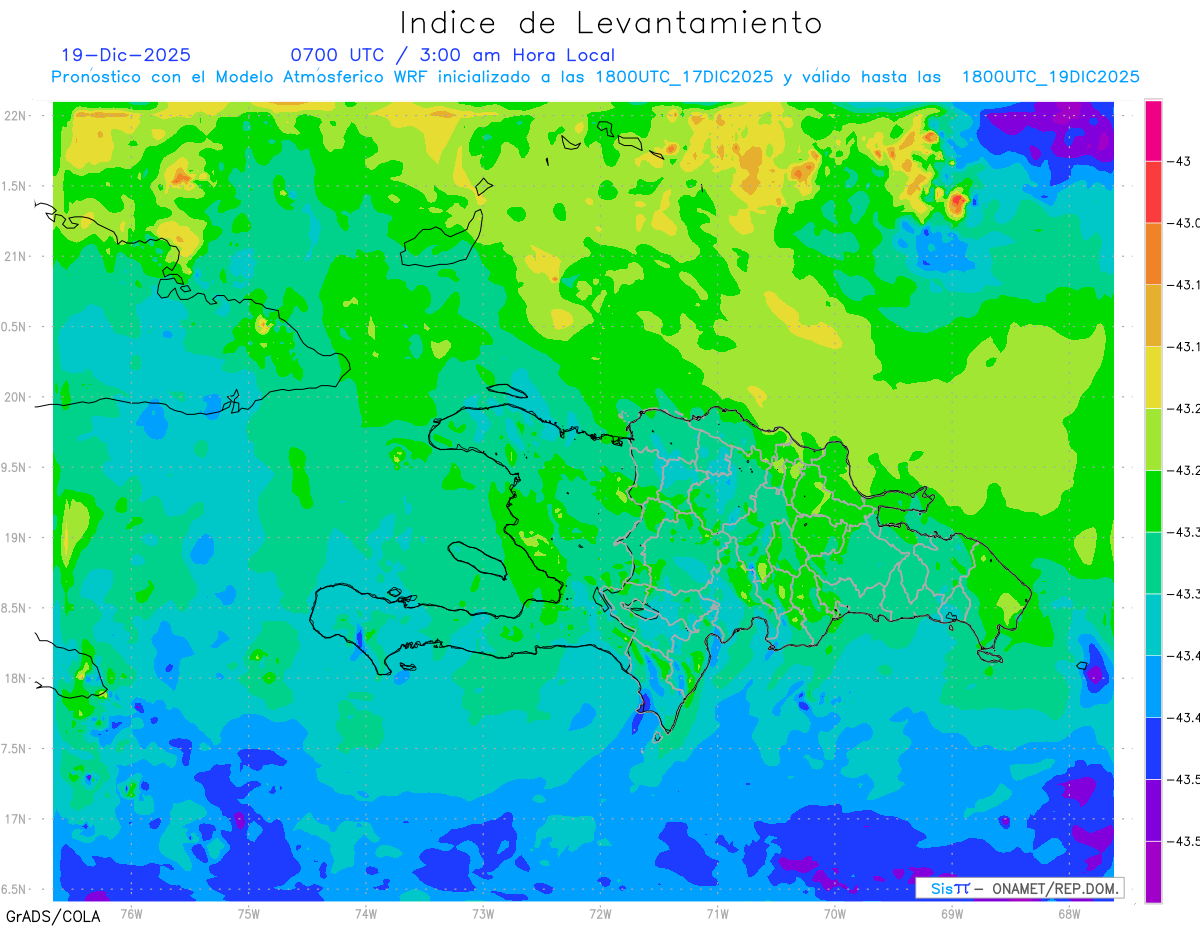Select the red swatch in the colorbar
The width and height of the screenshot is (1200, 927).
point(1153,192)
